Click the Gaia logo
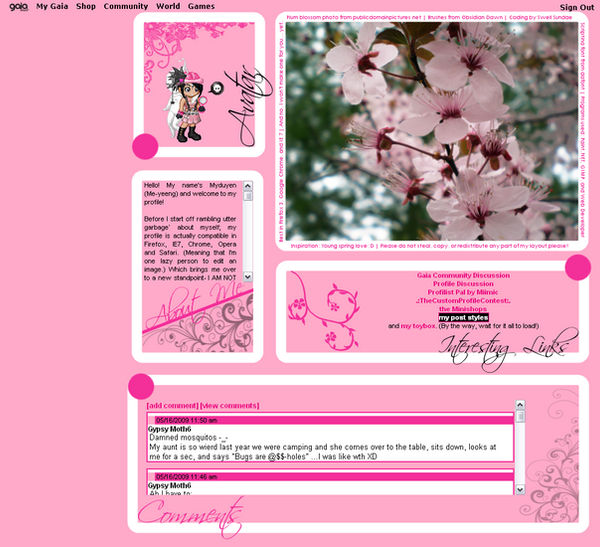 (x=18, y=7)
